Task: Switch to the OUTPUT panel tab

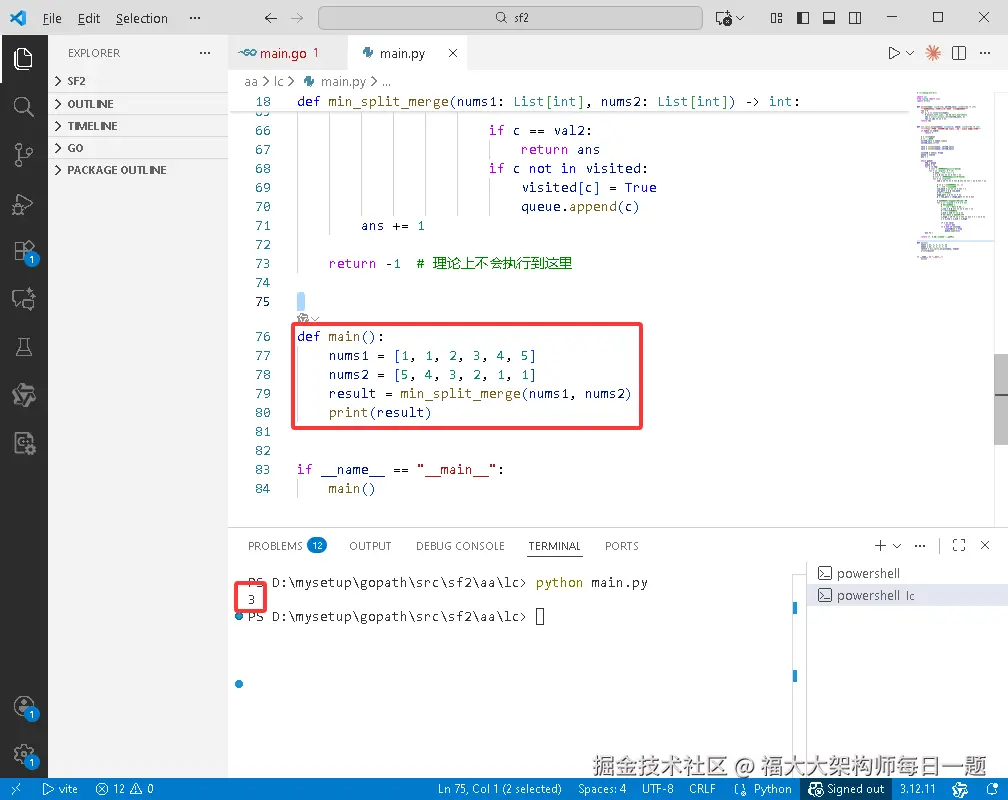Action: click(370, 546)
